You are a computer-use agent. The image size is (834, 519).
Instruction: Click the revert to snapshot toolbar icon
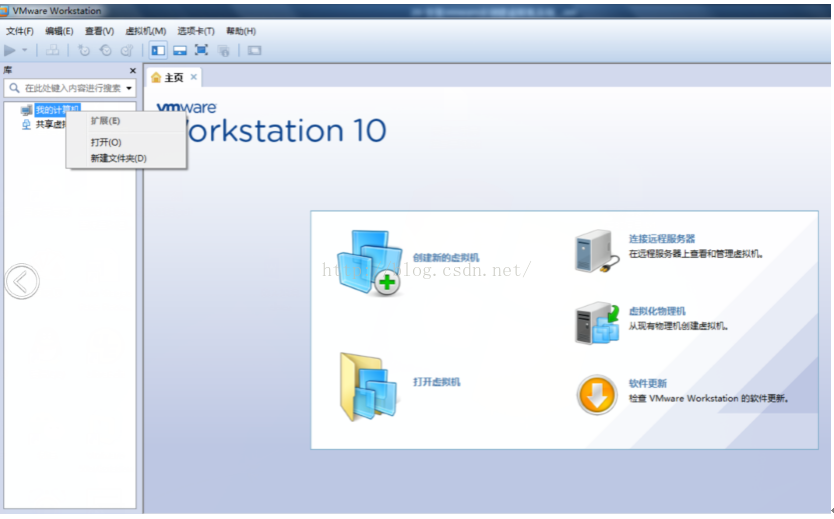[106, 51]
